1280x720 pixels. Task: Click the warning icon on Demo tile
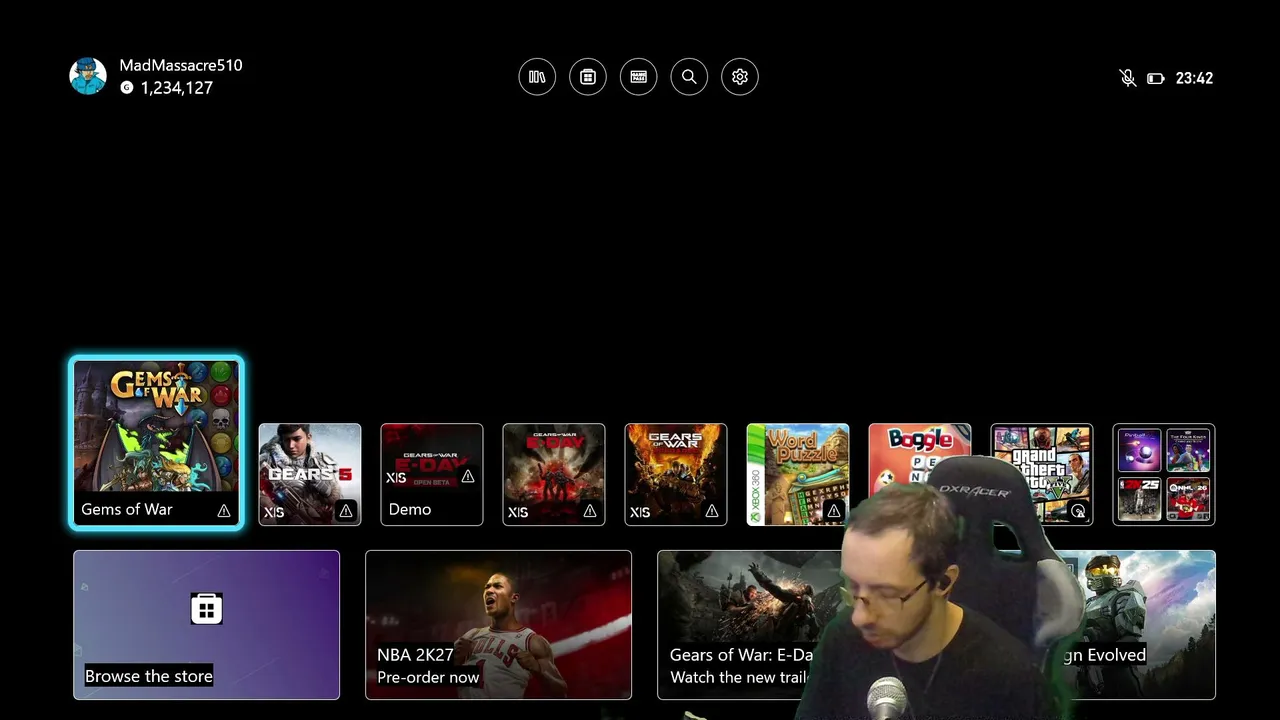coord(468,477)
